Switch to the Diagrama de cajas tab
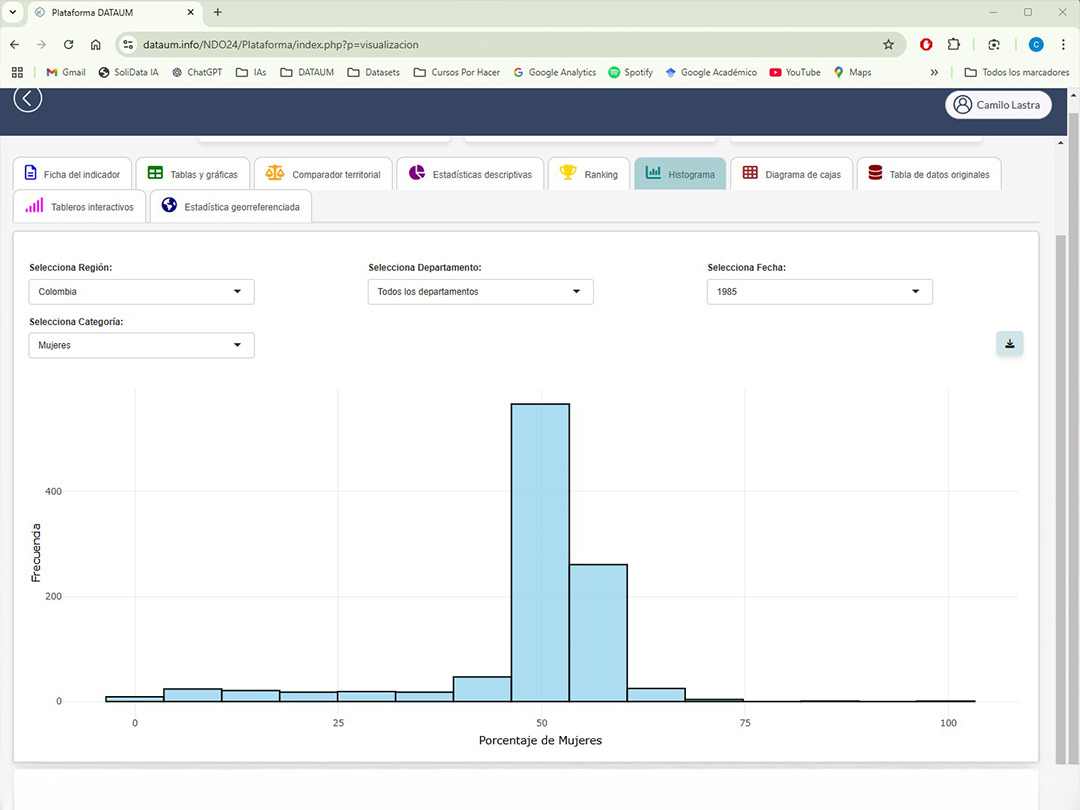 pyautogui.click(x=792, y=174)
